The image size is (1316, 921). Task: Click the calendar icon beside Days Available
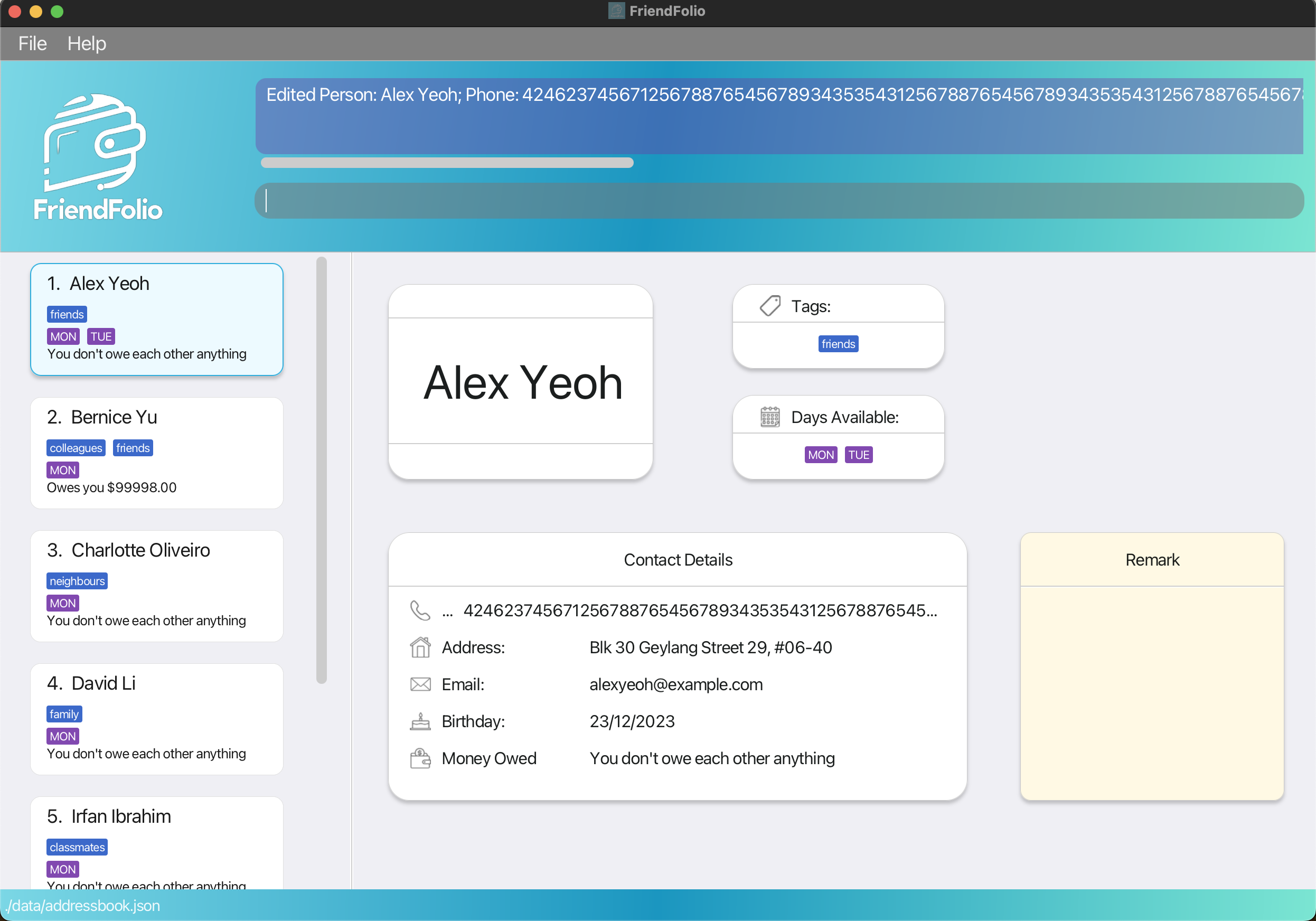point(770,417)
